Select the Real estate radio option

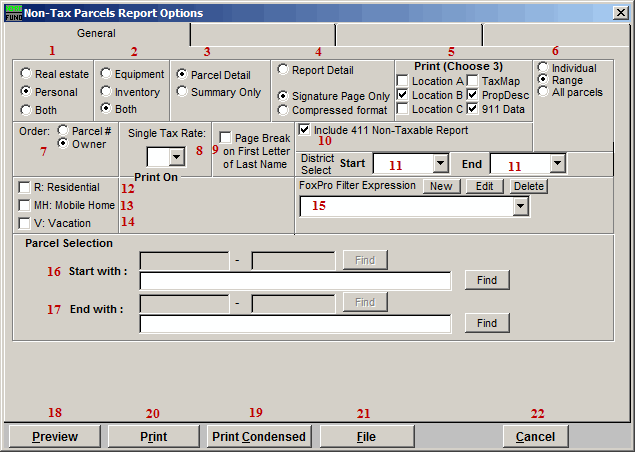click(x=25, y=74)
